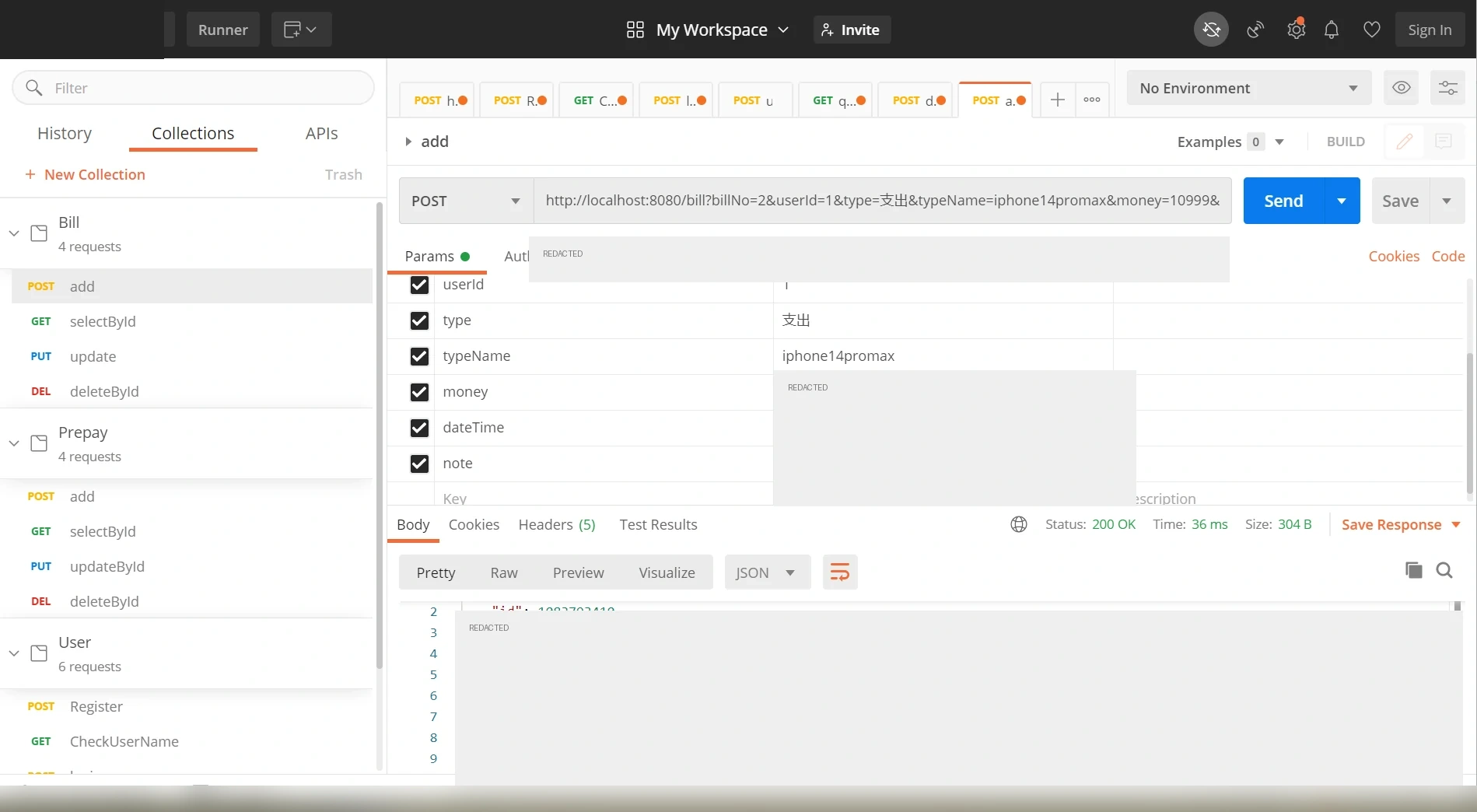Expand the Save button dropdown arrow

pyautogui.click(x=1447, y=201)
